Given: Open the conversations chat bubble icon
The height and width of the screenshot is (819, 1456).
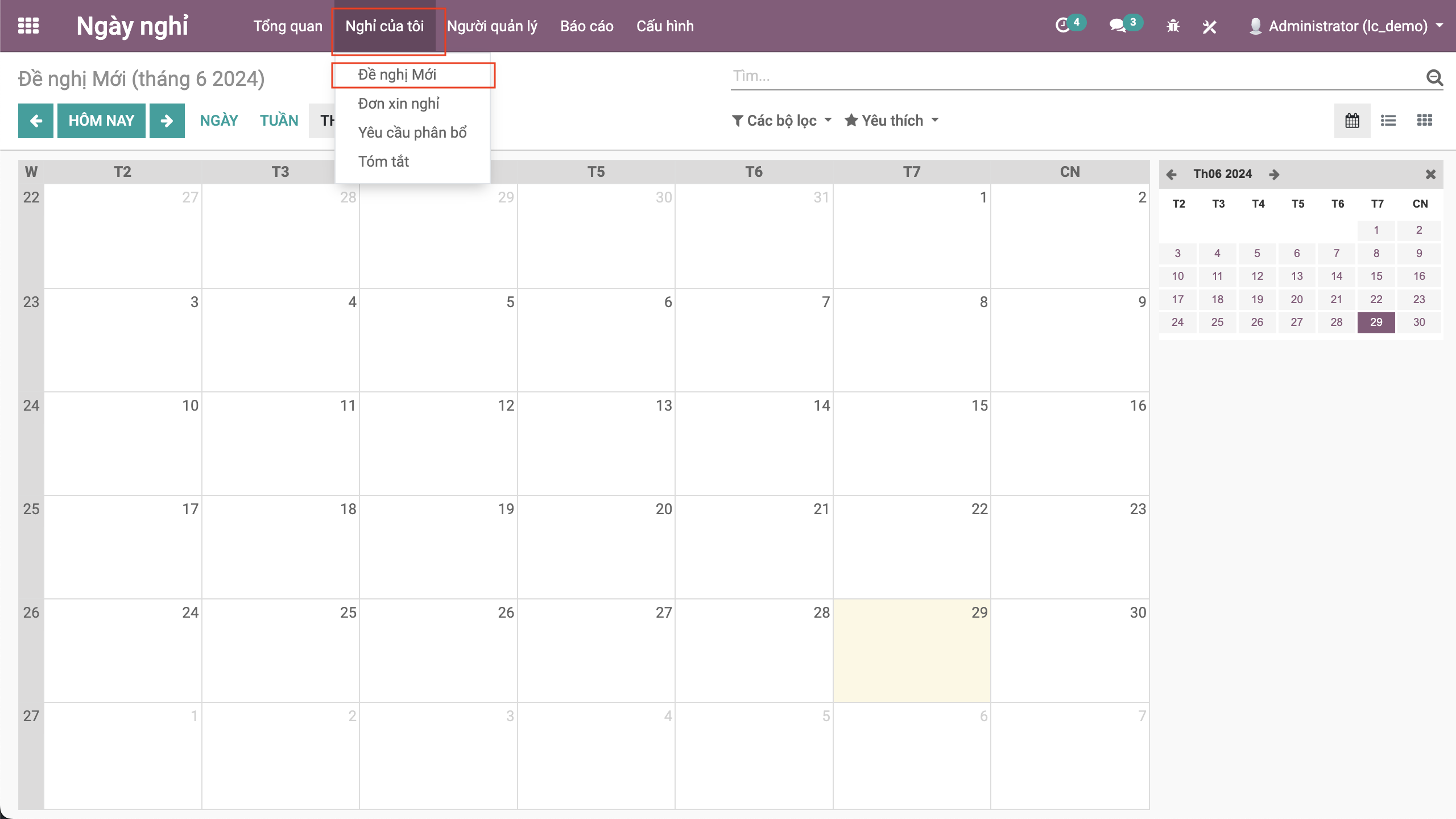Looking at the screenshot, I should [x=1118, y=26].
